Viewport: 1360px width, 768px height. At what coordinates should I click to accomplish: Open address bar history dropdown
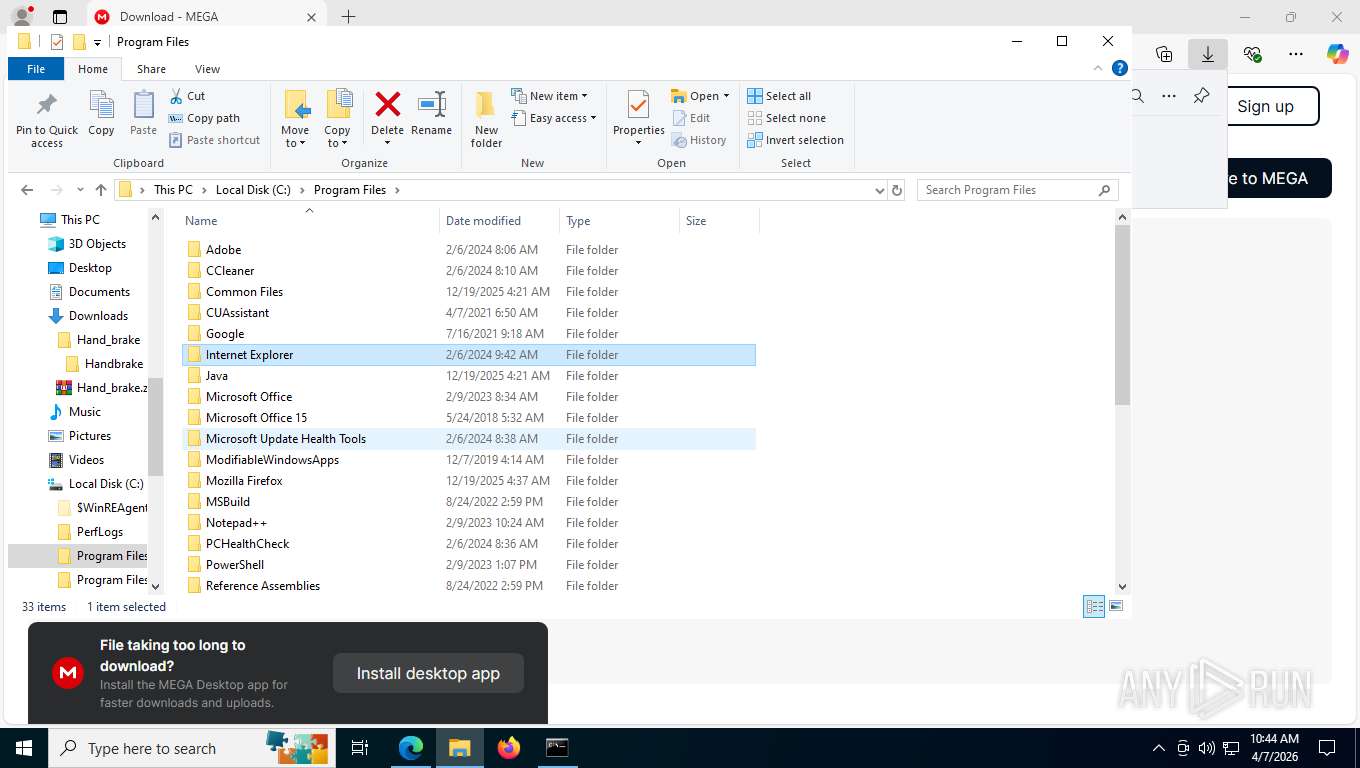pos(879,190)
